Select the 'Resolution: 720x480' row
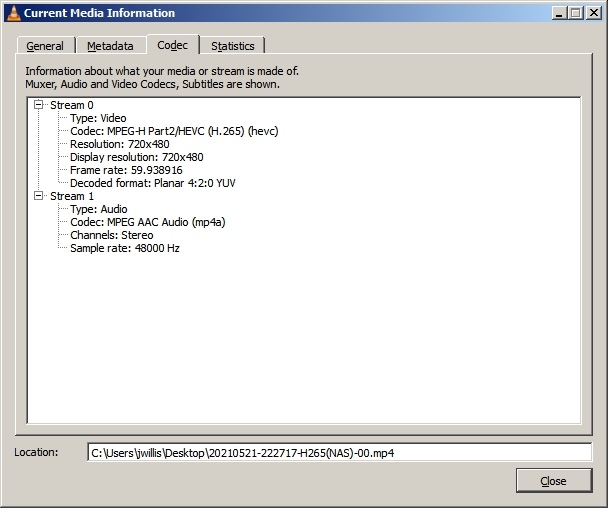Image resolution: width=608 pixels, height=508 pixels. pos(119,144)
